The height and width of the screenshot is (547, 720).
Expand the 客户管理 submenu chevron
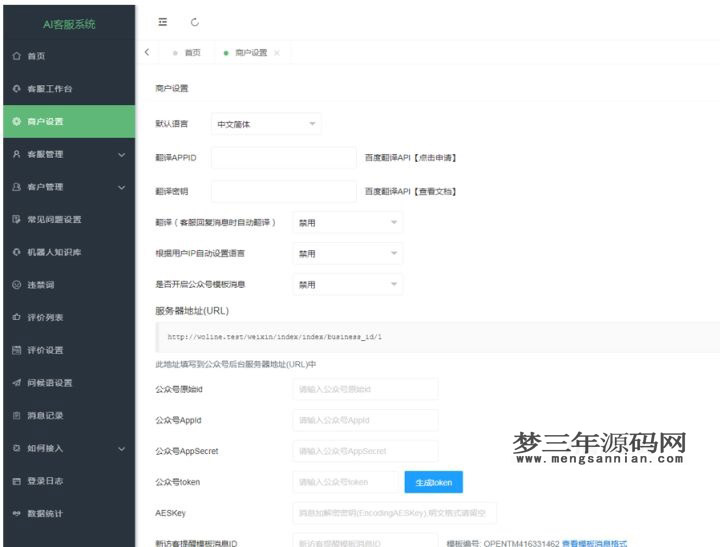coord(122,187)
